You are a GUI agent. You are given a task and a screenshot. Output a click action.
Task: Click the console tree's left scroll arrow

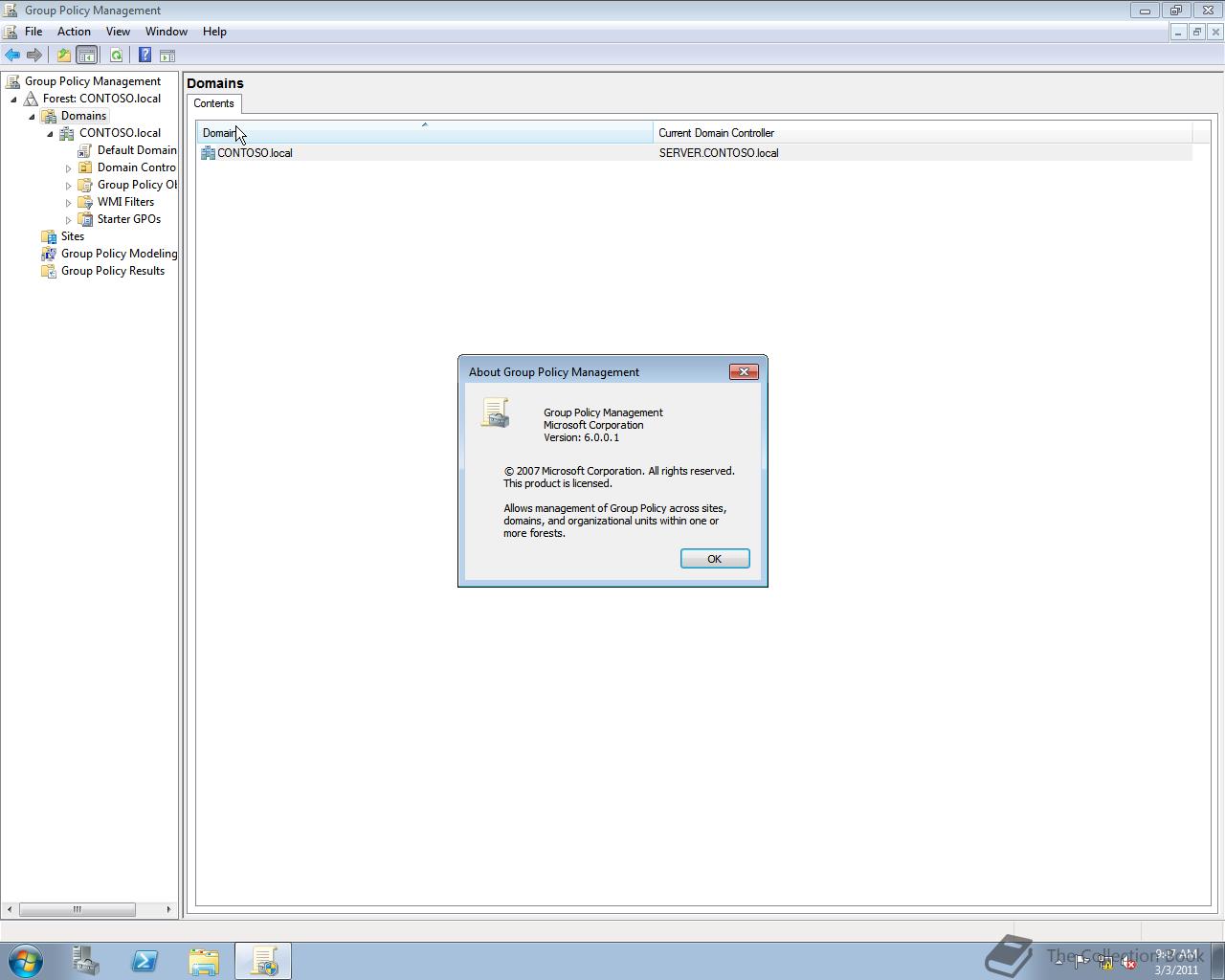click(10, 909)
